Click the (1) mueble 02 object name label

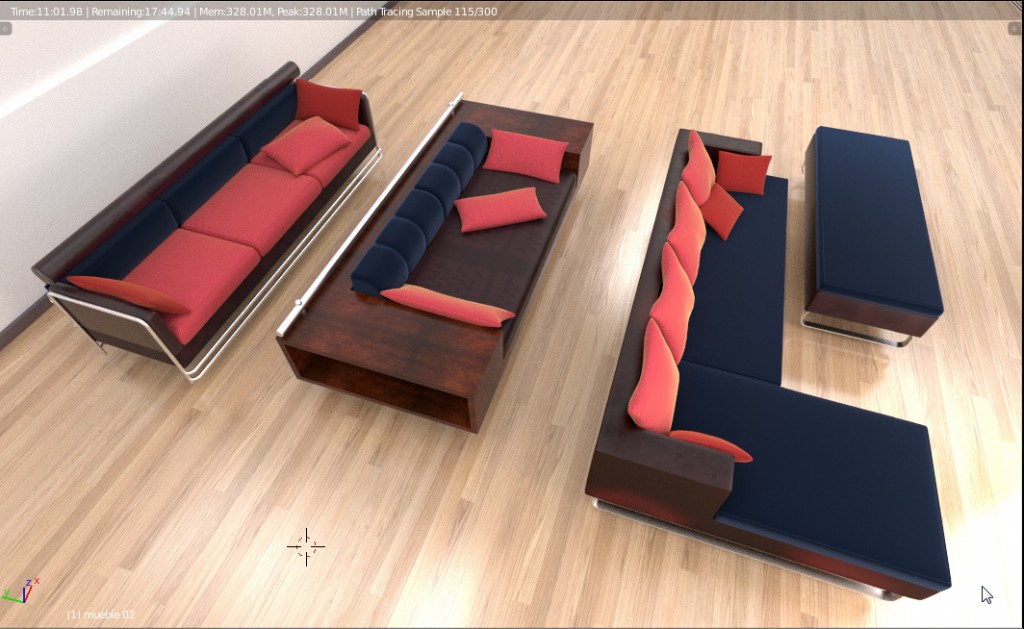coord(98,614)
